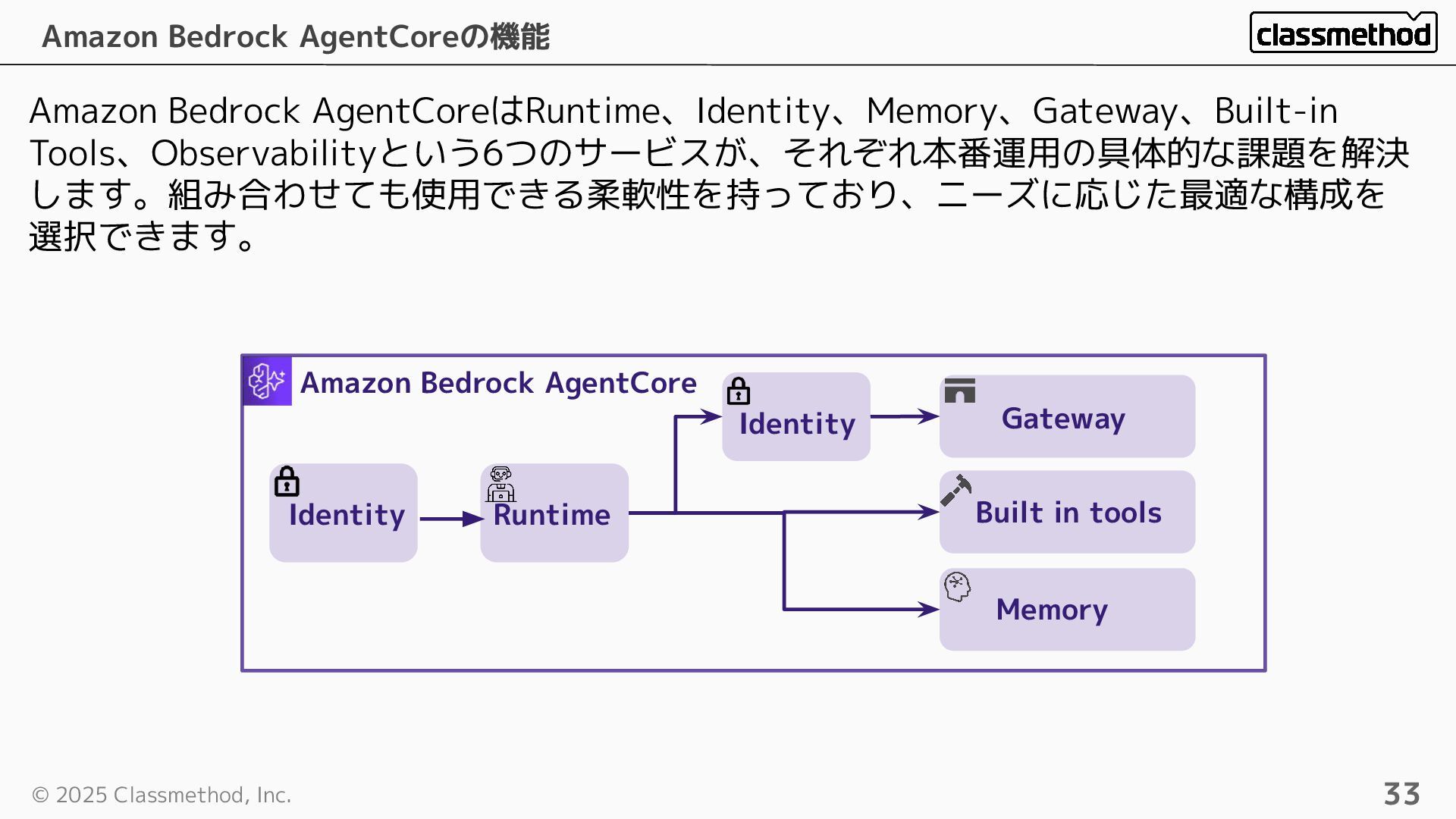The width and height of the screenshot is (1456, 819).
Task: Click the 'Amazon Bedrock AgentCore' diagram heading
Action: coord(498,383)
